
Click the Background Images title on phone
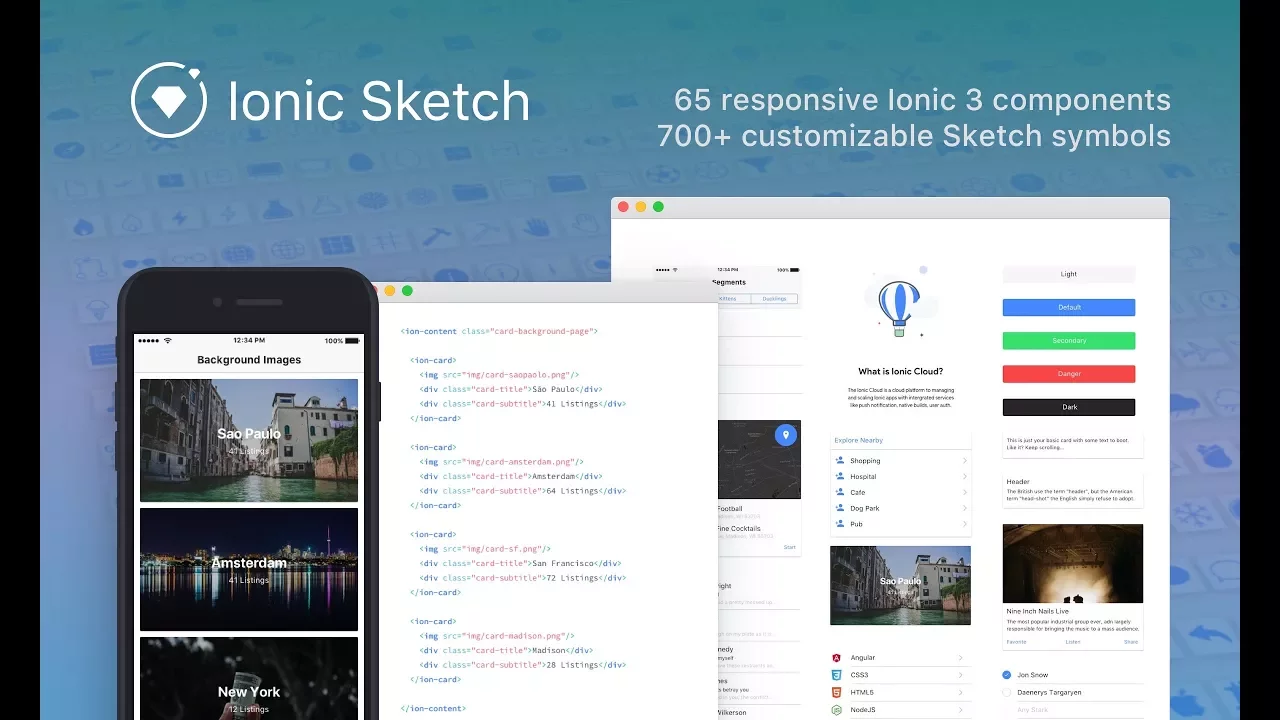tap(249, 360)
